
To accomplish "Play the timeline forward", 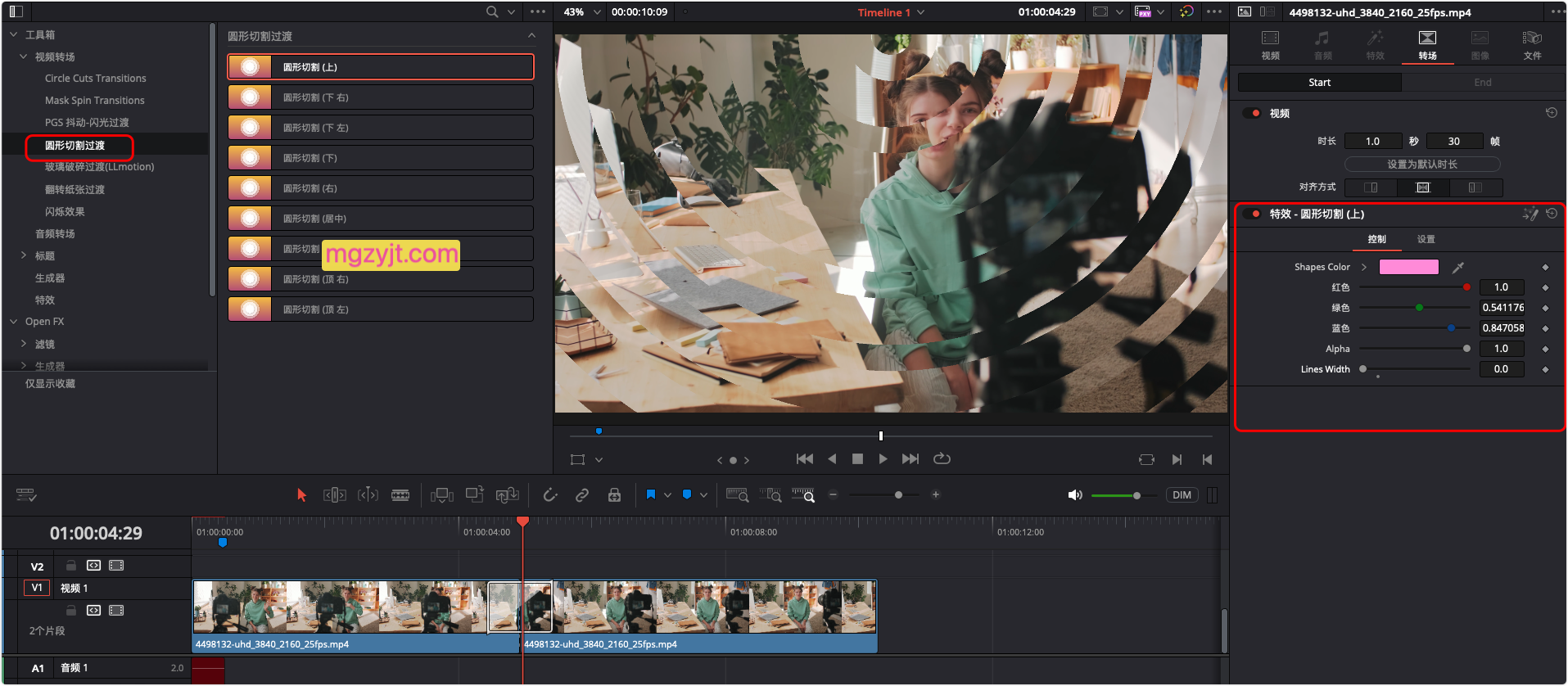I will point(883,459).
